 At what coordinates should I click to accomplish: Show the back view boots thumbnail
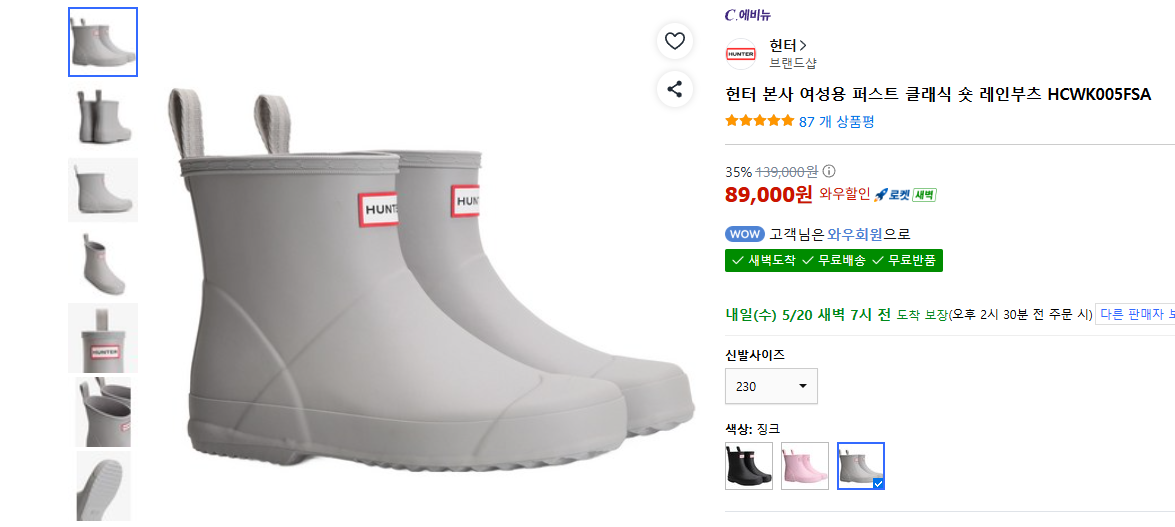click(103, 115)
